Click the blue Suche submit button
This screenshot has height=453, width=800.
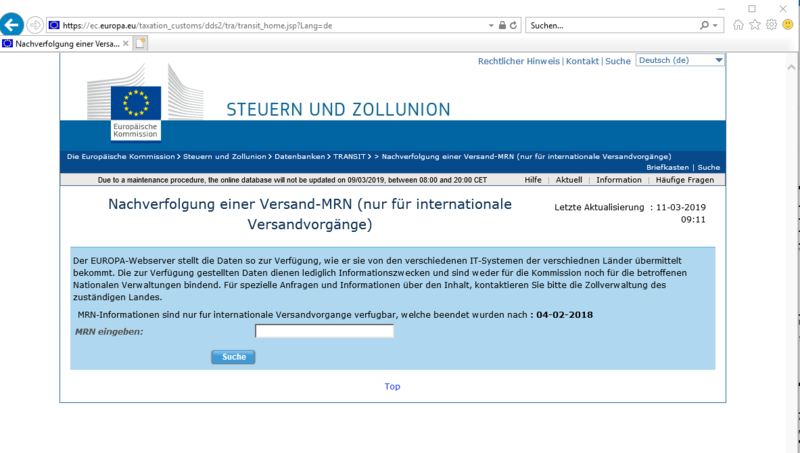click(x=233, y=357)
